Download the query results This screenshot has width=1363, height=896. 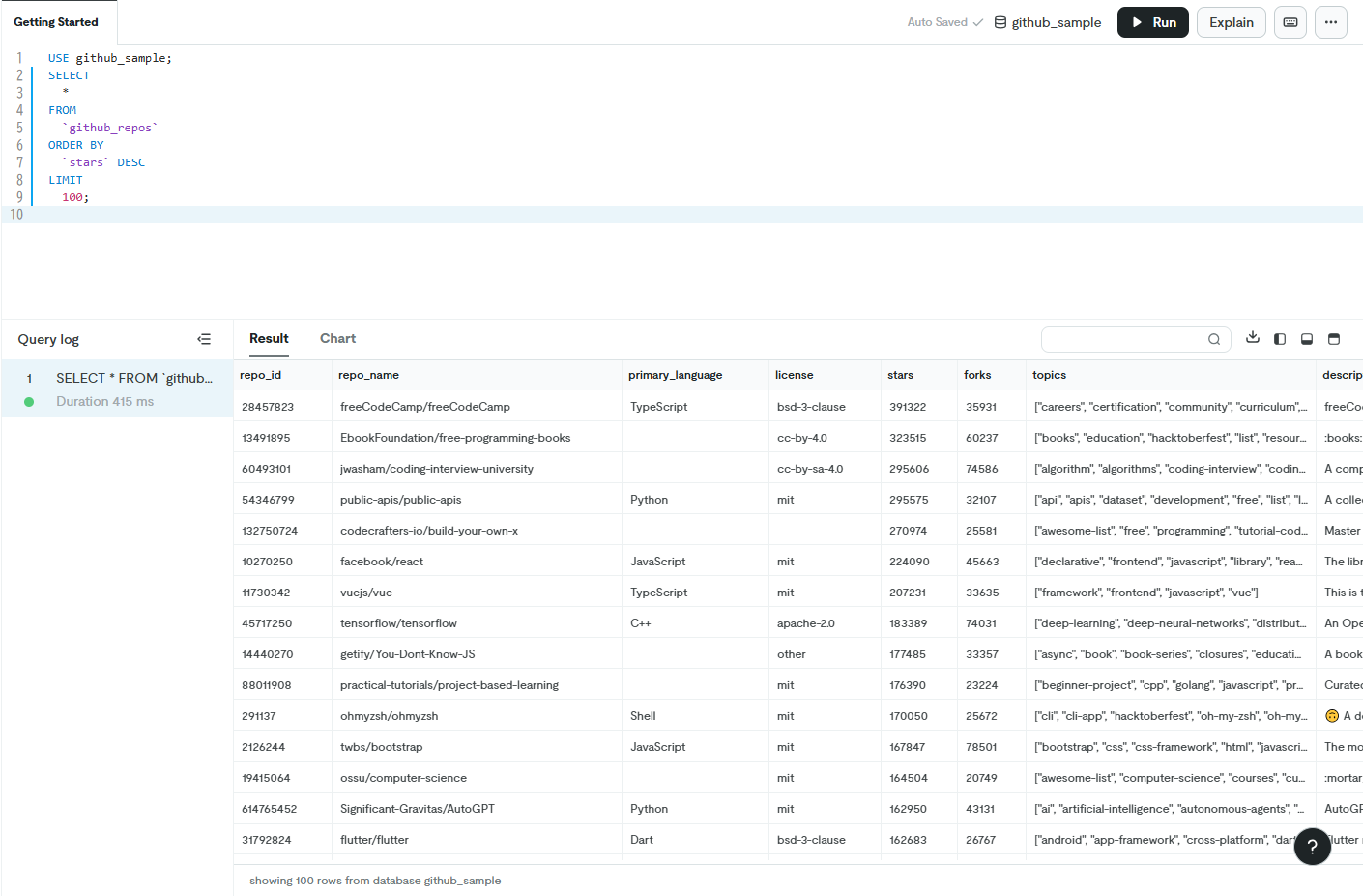1253,339
